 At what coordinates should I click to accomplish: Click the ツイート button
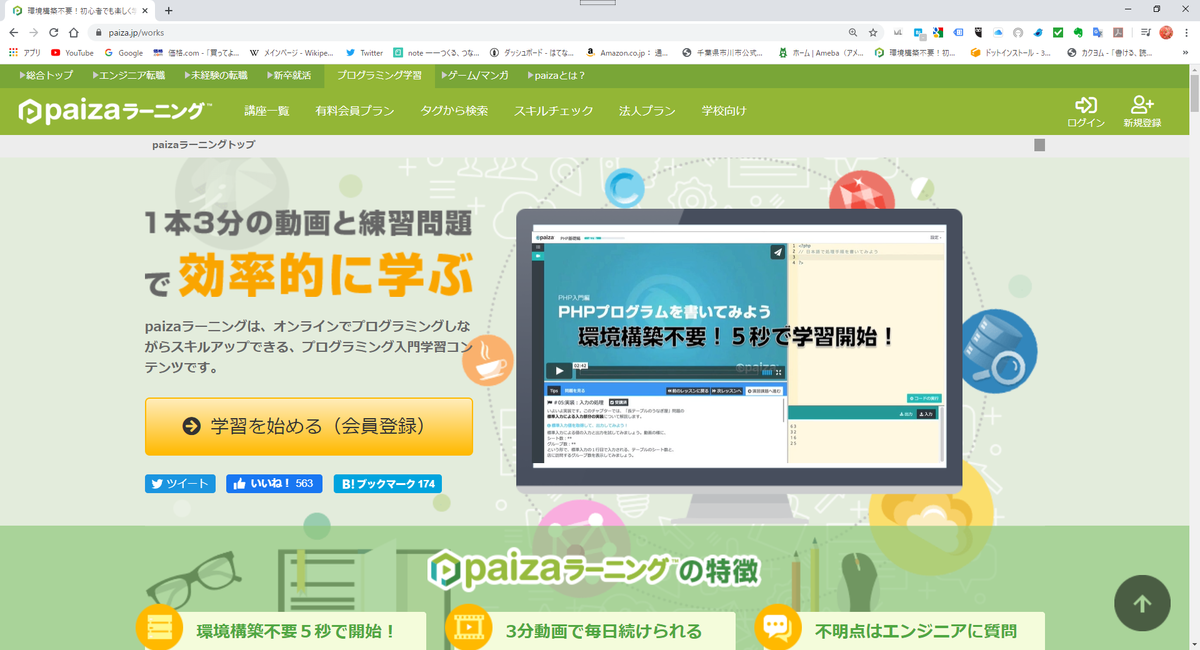point(180,484)
